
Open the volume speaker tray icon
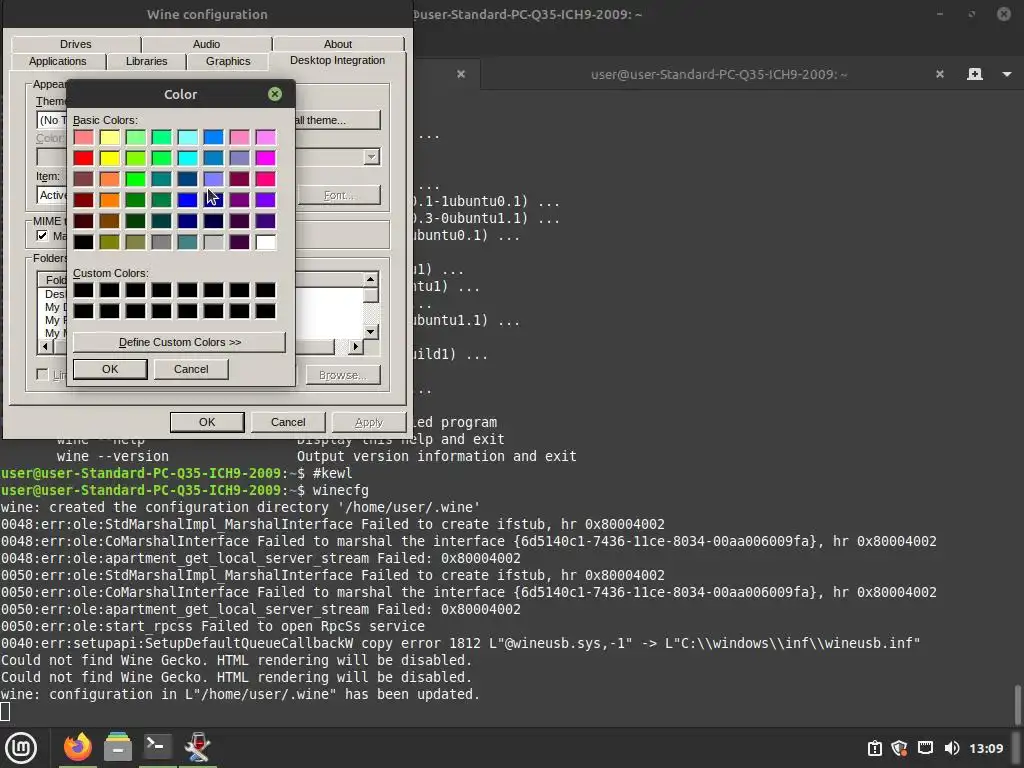pos(952,748)
